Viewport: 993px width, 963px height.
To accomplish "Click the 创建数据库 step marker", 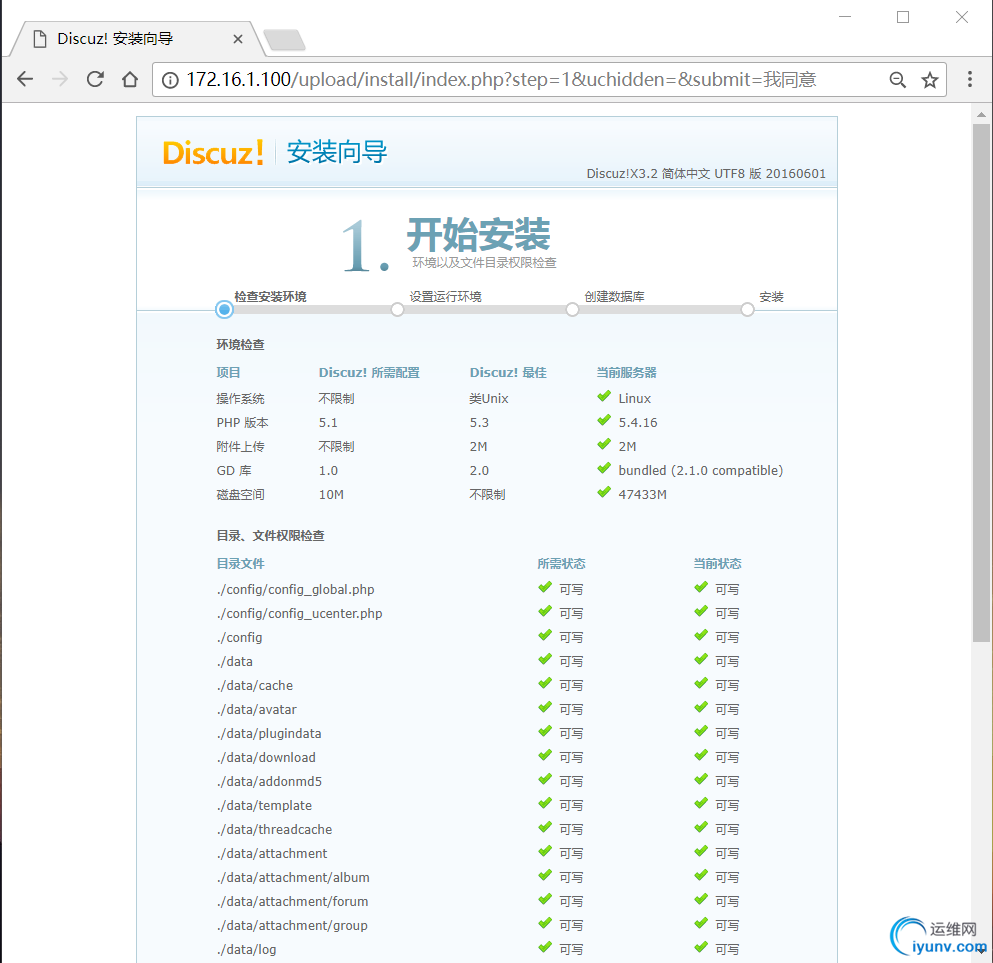I will (572, 310).
